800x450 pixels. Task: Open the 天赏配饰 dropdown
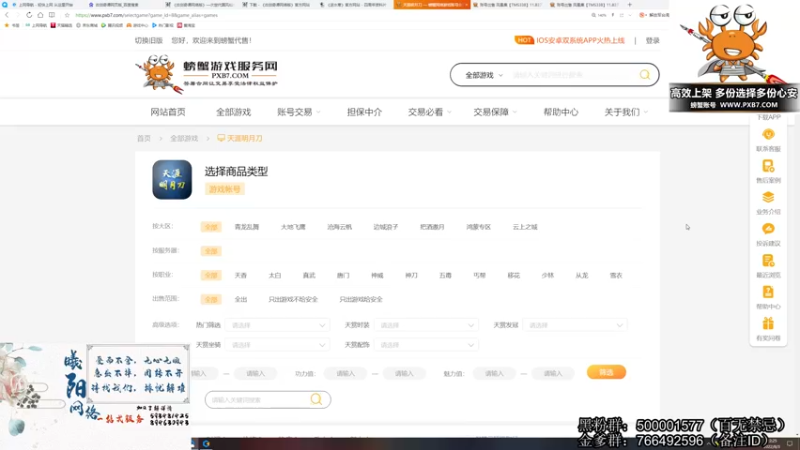pos(426,345)
